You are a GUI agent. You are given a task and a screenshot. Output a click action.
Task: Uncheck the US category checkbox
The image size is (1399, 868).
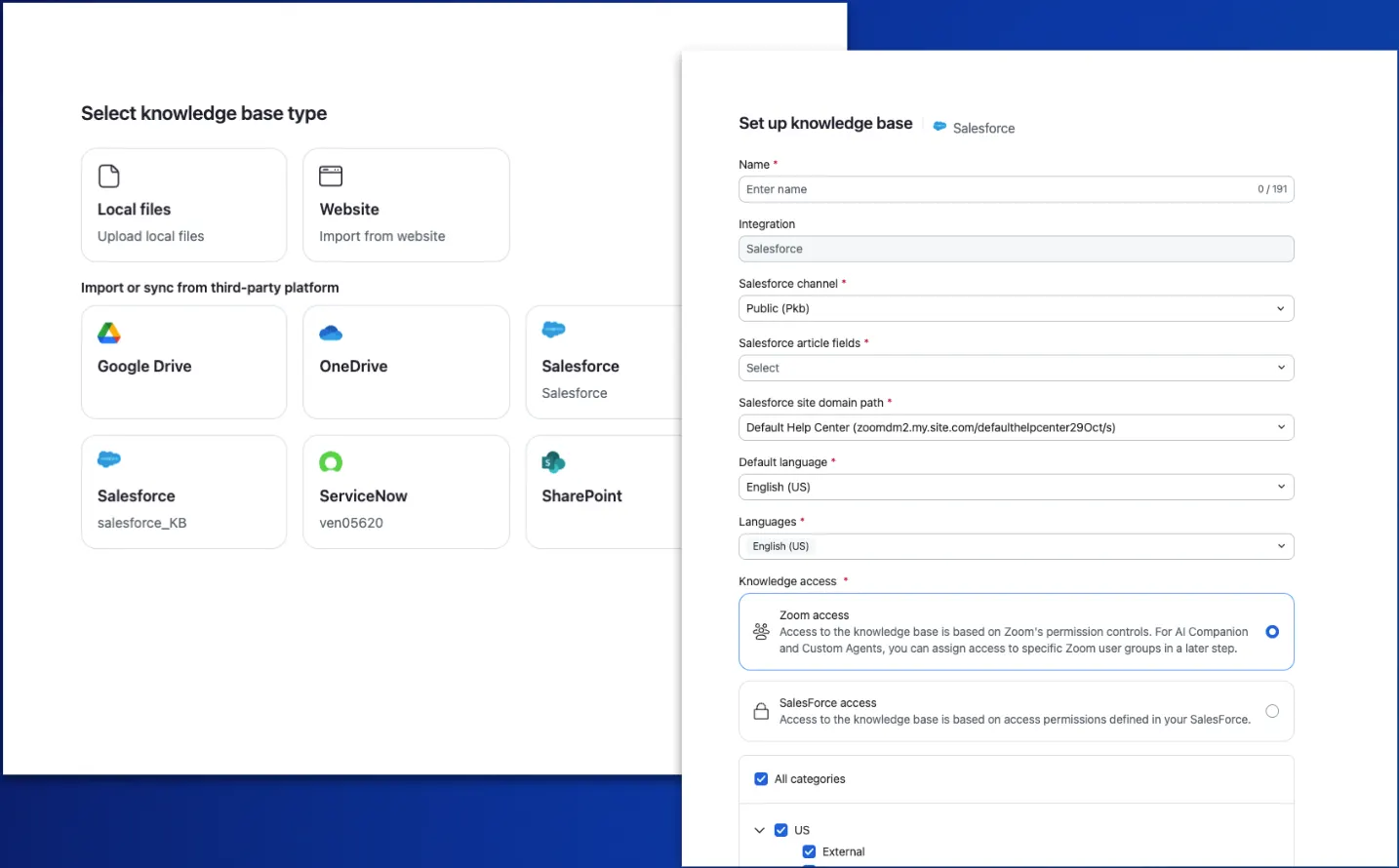(x=781, y=829)
